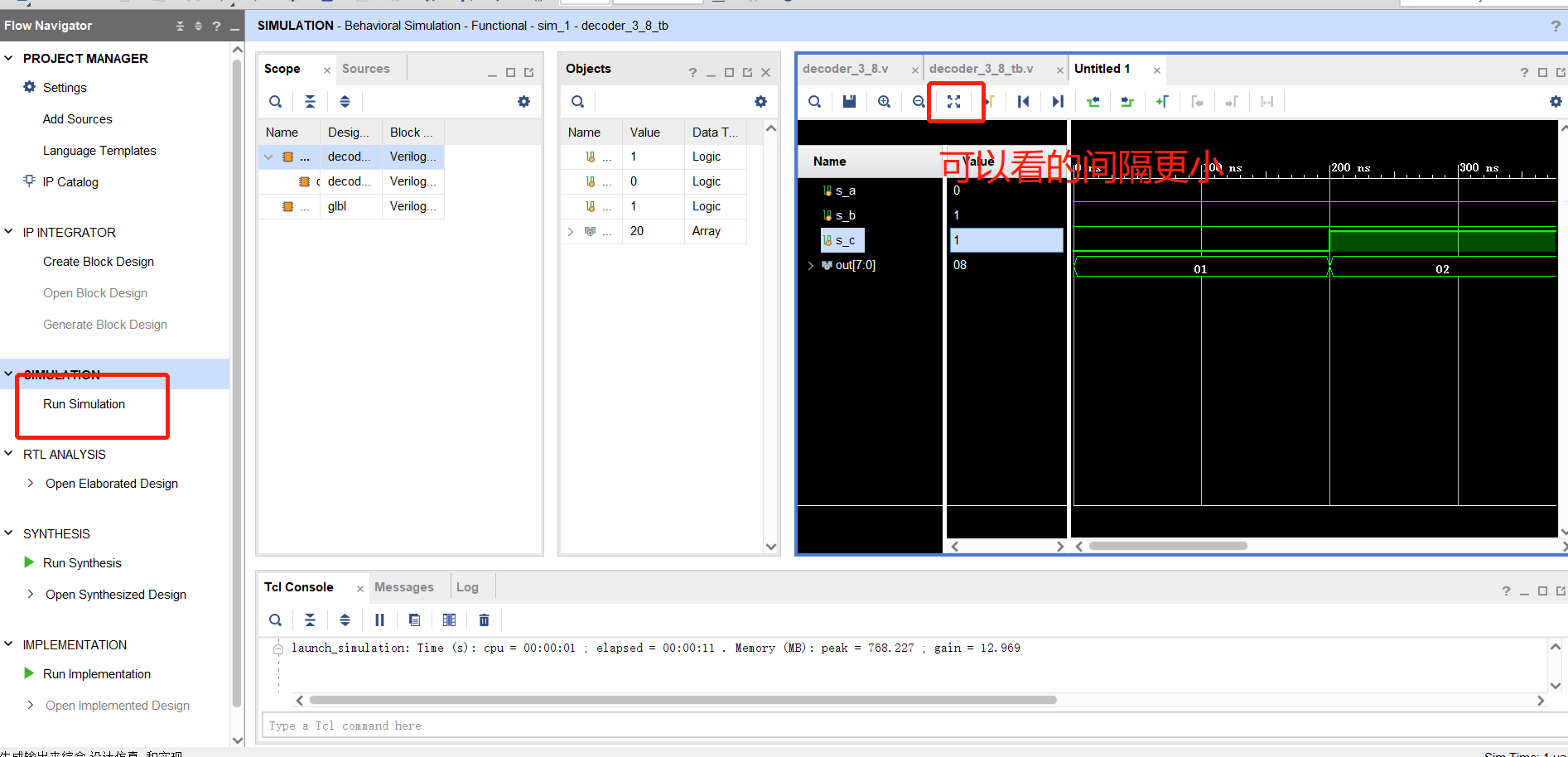Switch to the decoder_3_8.v tab
Viewport: 1568px width, 757px height.
point(845,69)
